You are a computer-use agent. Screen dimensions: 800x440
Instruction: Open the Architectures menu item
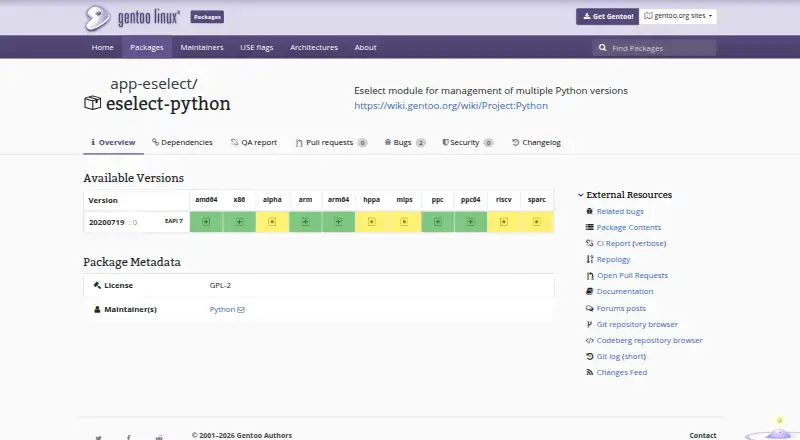[314, 47]
